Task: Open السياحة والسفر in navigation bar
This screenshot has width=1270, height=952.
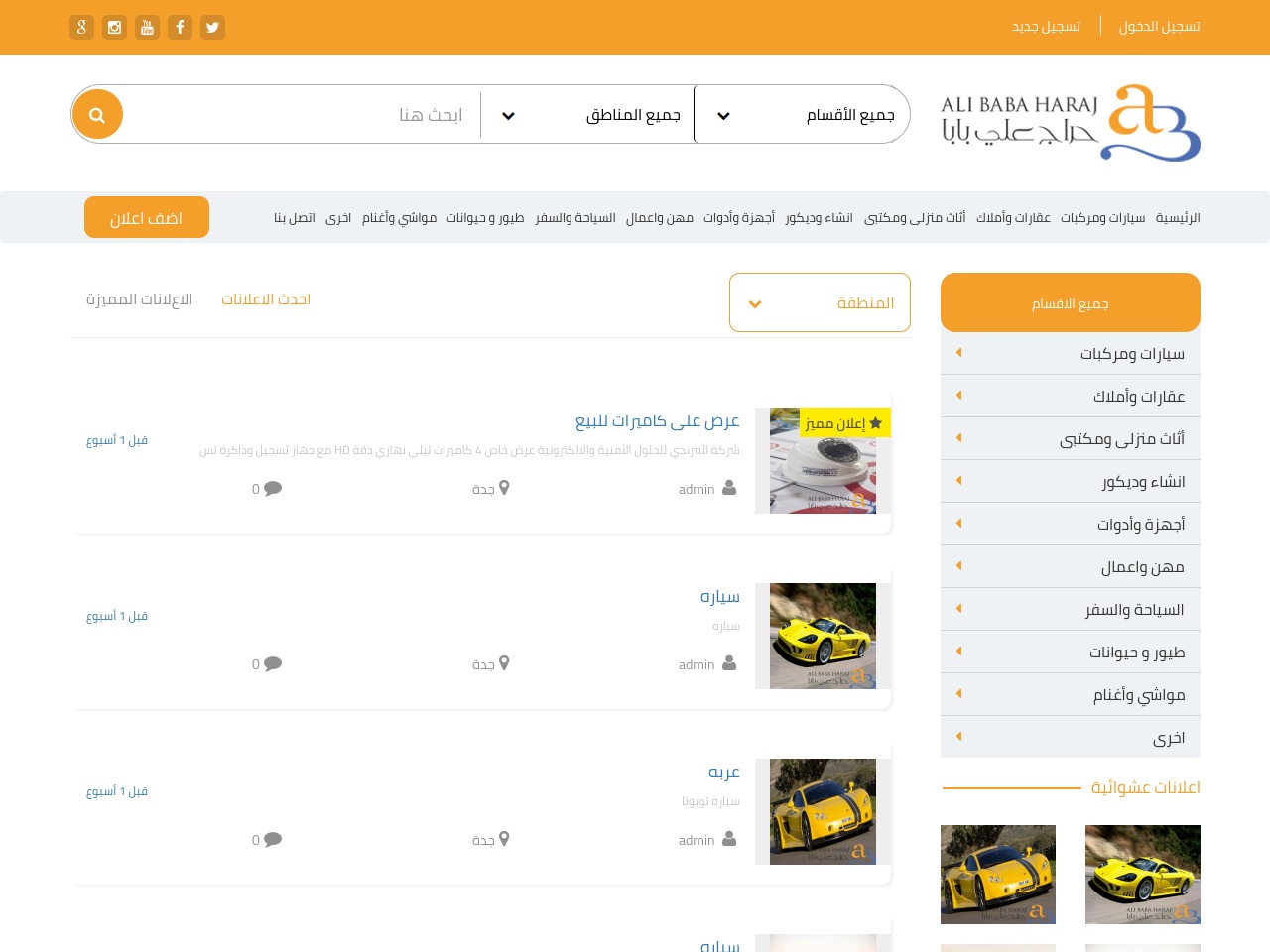Action: 575,217
